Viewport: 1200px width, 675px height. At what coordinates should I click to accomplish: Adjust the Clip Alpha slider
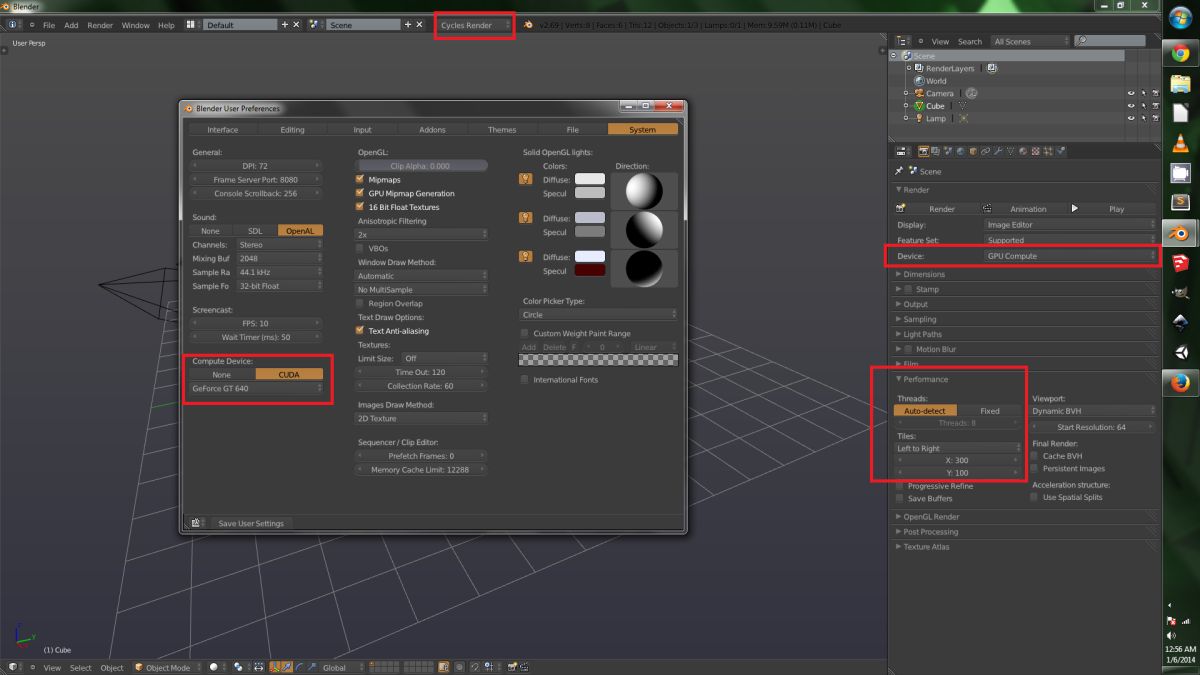click(422, 166)
